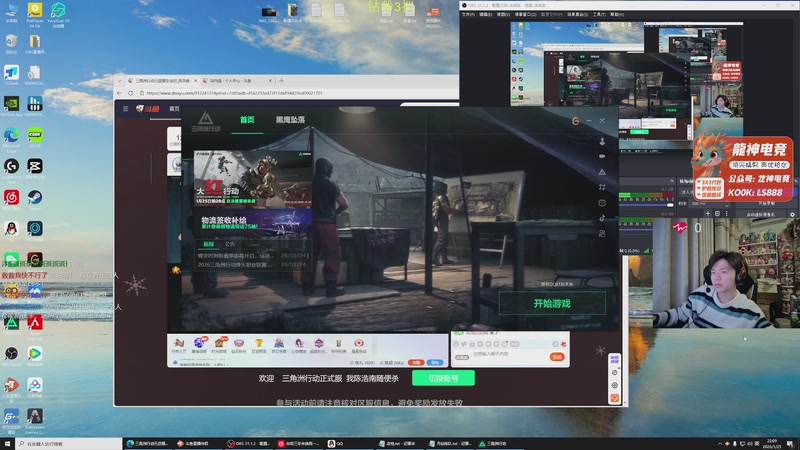Click the browser address bar URL field
The image size is (800, 450).
298,93
